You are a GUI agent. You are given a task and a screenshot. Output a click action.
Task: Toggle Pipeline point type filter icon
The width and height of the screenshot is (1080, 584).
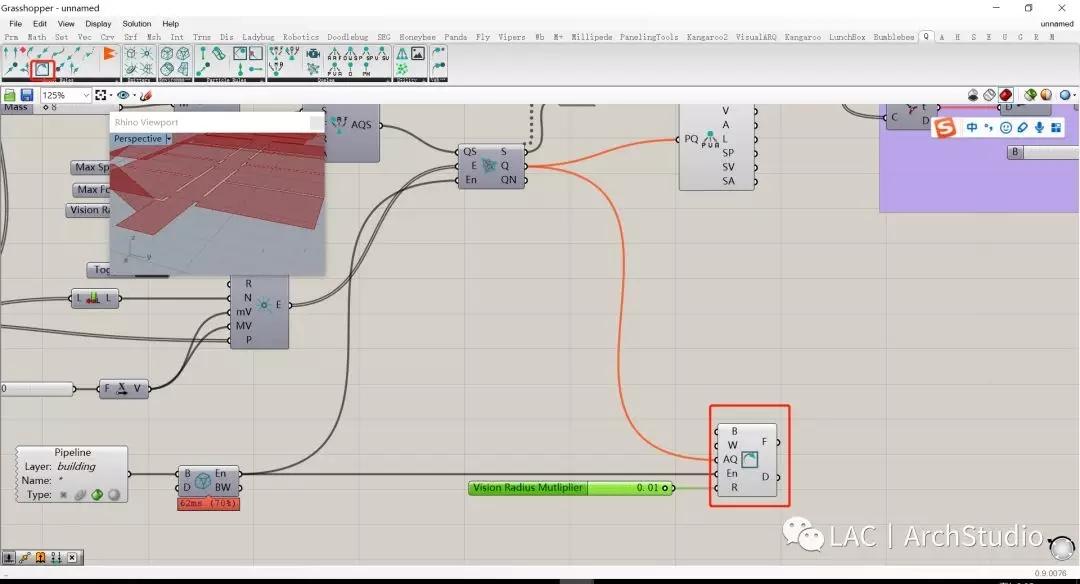[63, 494]
